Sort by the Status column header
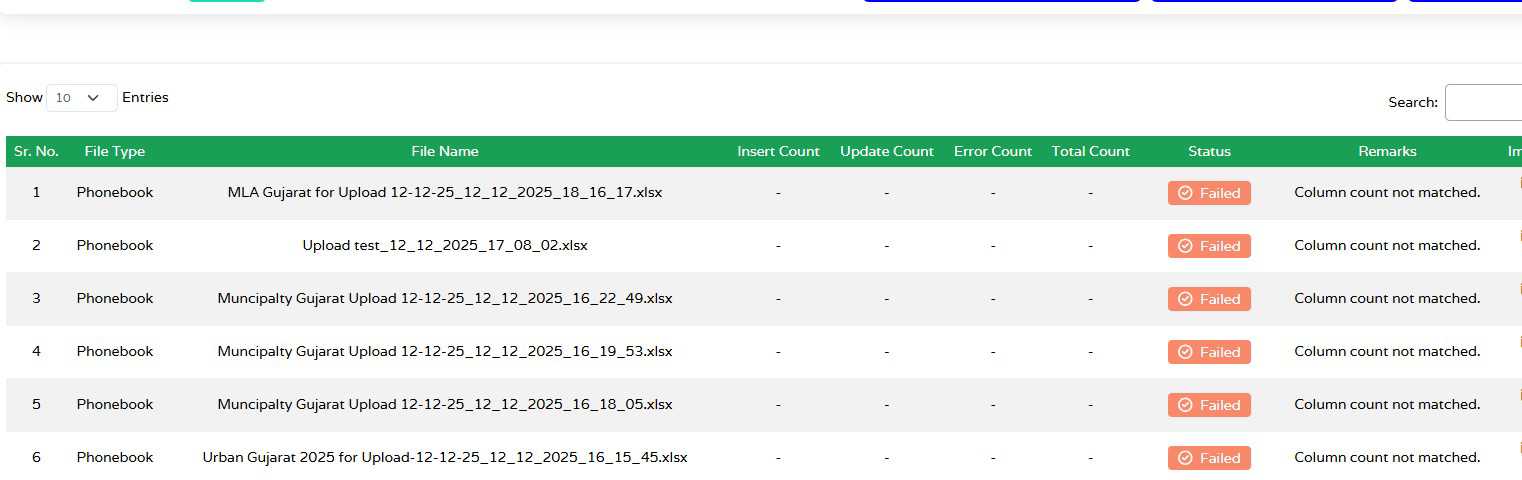This screenshot has height=480, width=1522. [x=1209, y=152]
